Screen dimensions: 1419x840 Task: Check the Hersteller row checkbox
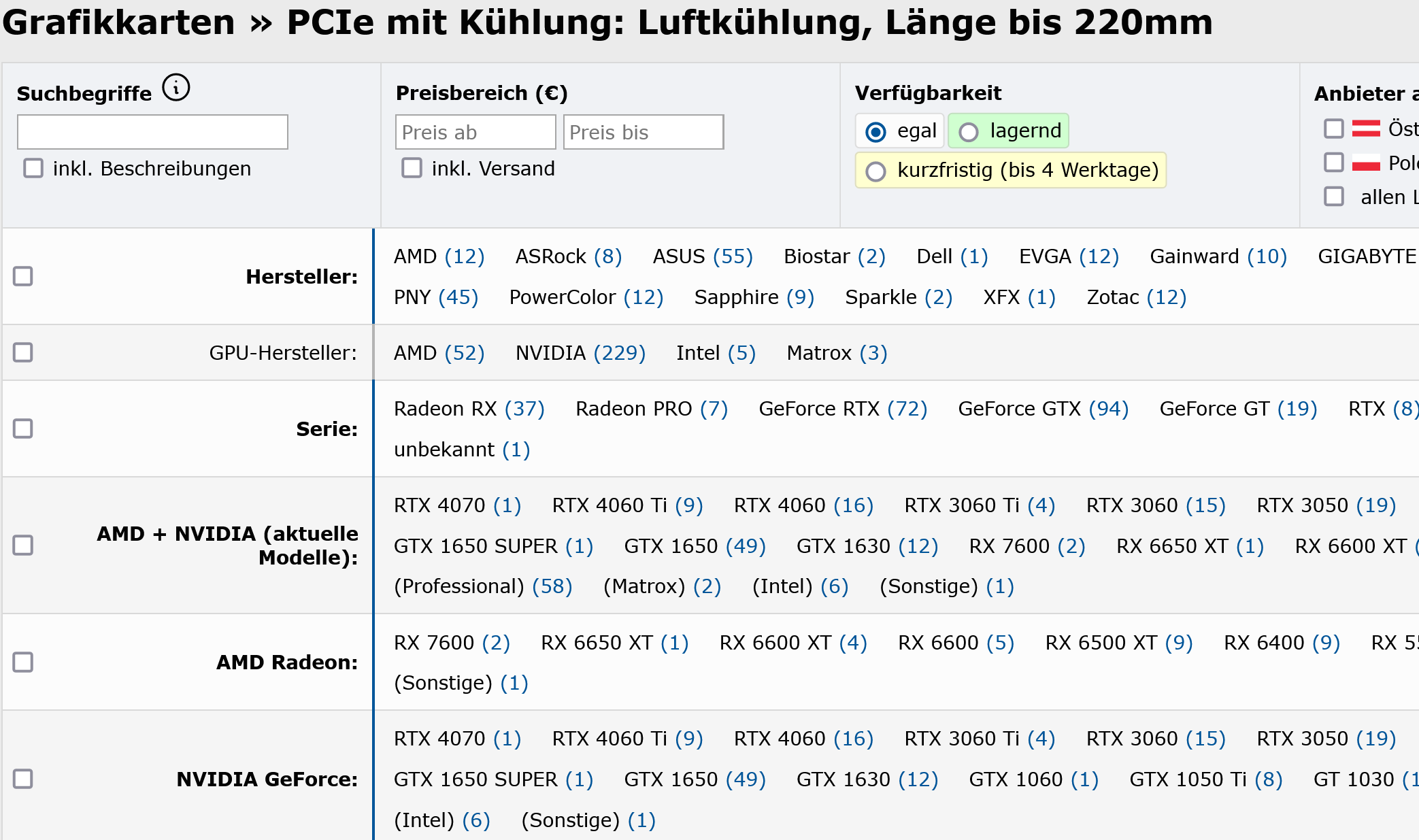coord(23,276)
